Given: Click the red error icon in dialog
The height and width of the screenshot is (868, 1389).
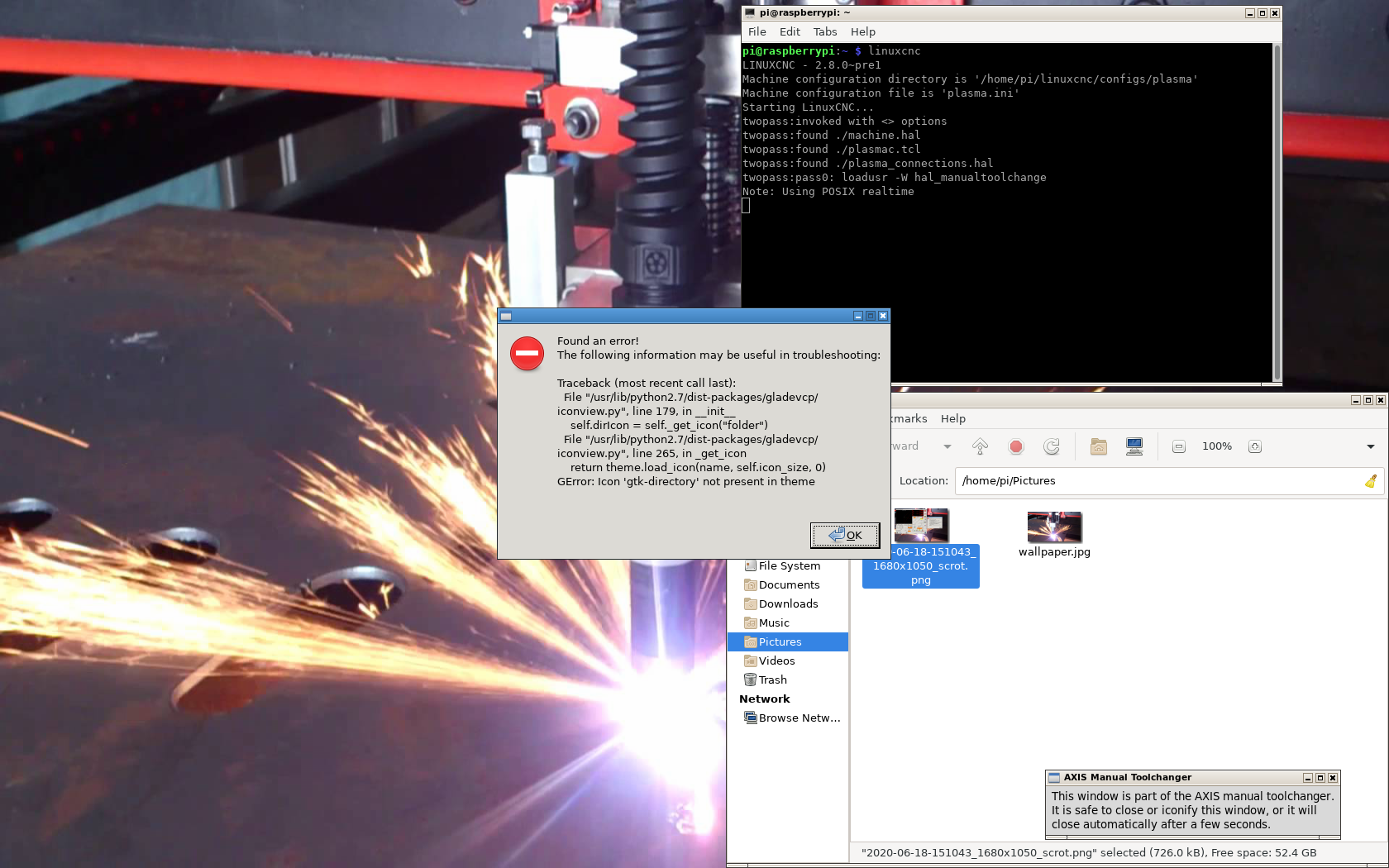Looking at the screenshot, I should point(527,354).
